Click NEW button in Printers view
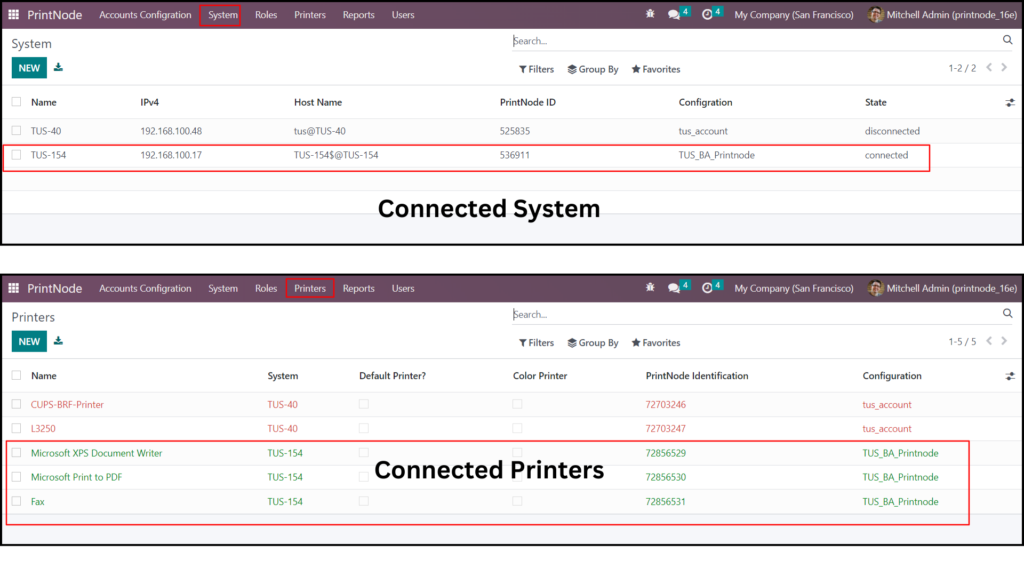The width and height of the screenshot is (1024, 576). pos(29,342)
